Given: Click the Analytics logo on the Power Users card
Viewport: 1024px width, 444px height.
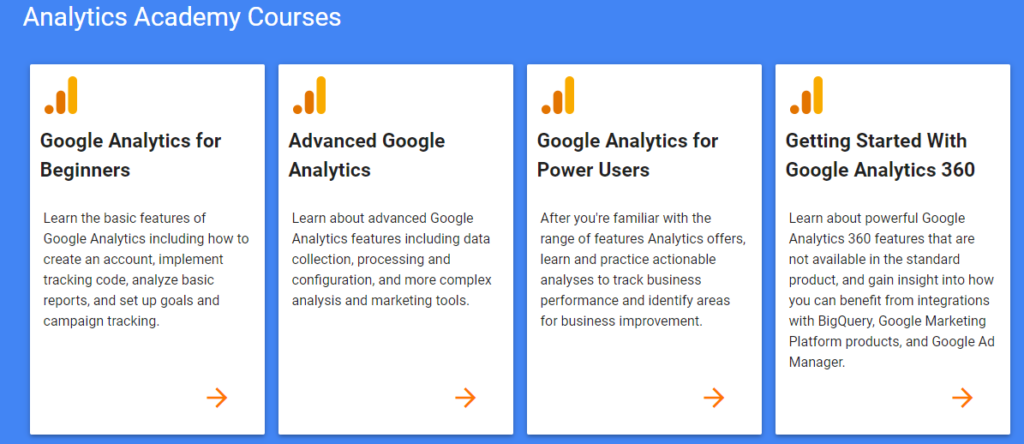Looking at the screenshot, I should 558,96.
